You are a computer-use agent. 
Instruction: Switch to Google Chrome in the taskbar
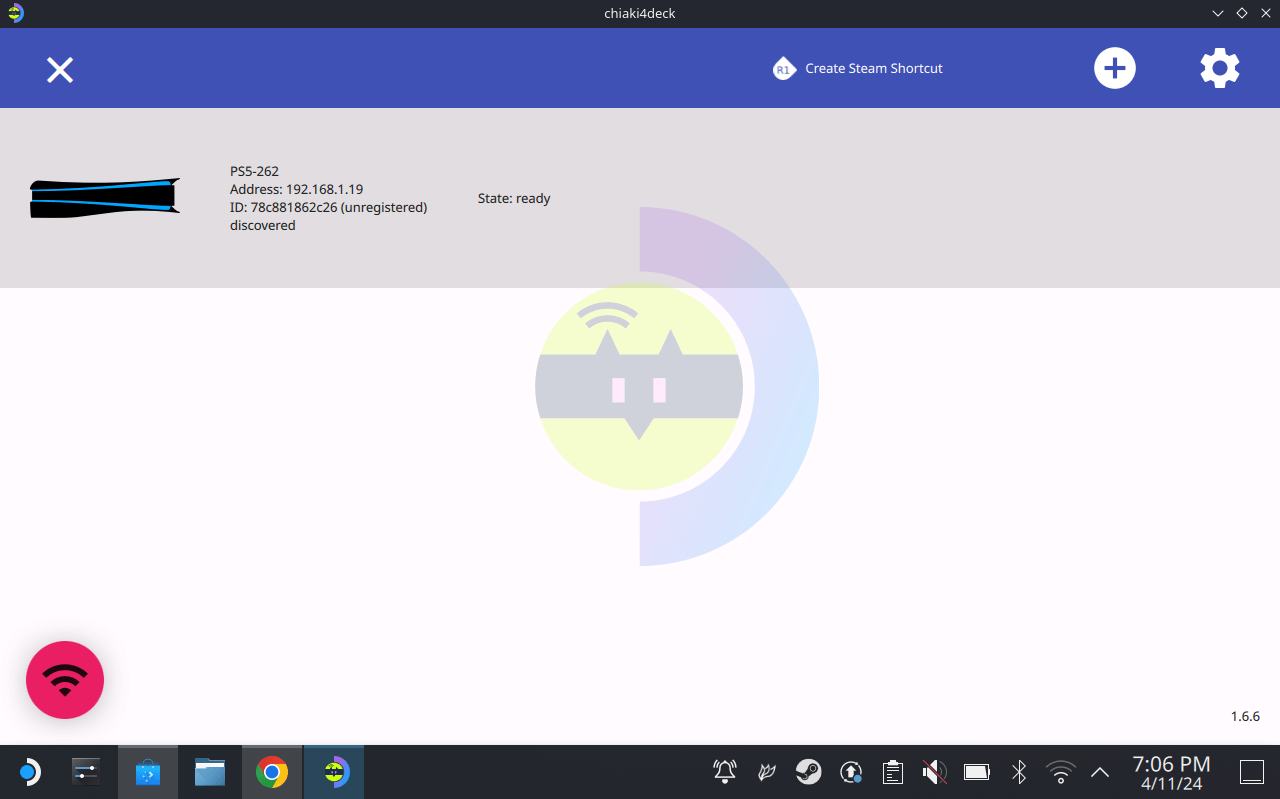click(272, 772)
